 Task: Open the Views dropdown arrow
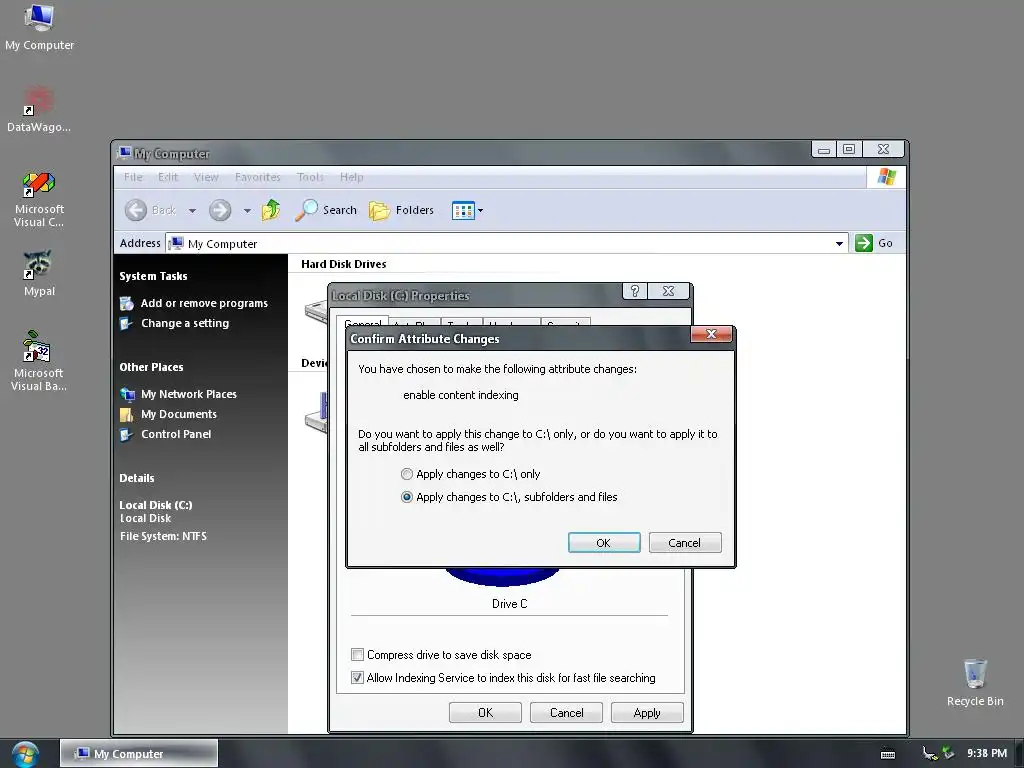click(481, 210)
